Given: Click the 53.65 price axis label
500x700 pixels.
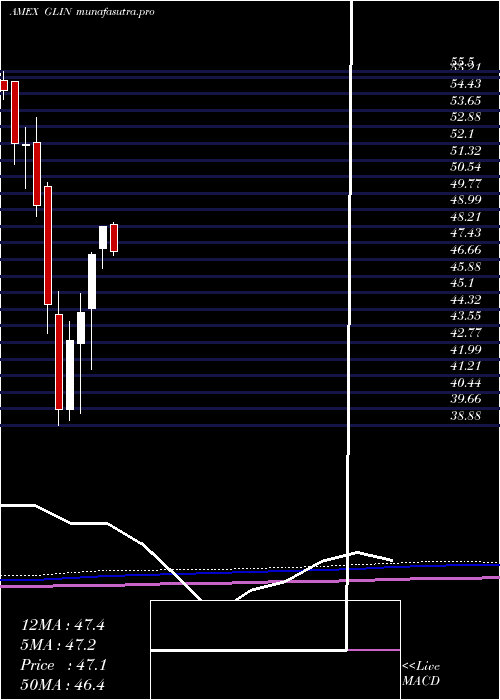Looking at the screenshot, I should tap(465, 100).
